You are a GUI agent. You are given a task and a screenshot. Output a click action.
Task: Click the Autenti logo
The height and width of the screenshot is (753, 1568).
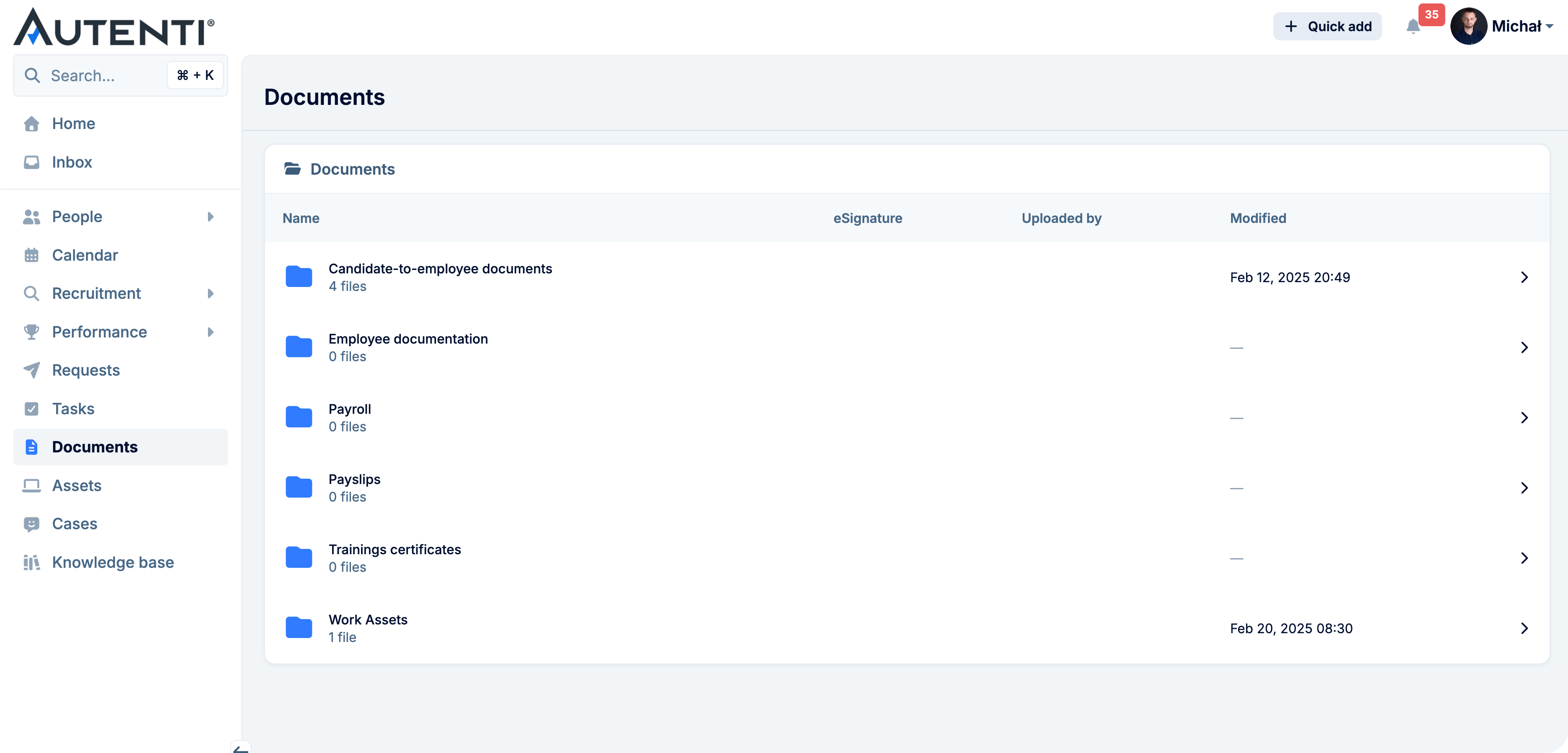(x=114, y=27)
